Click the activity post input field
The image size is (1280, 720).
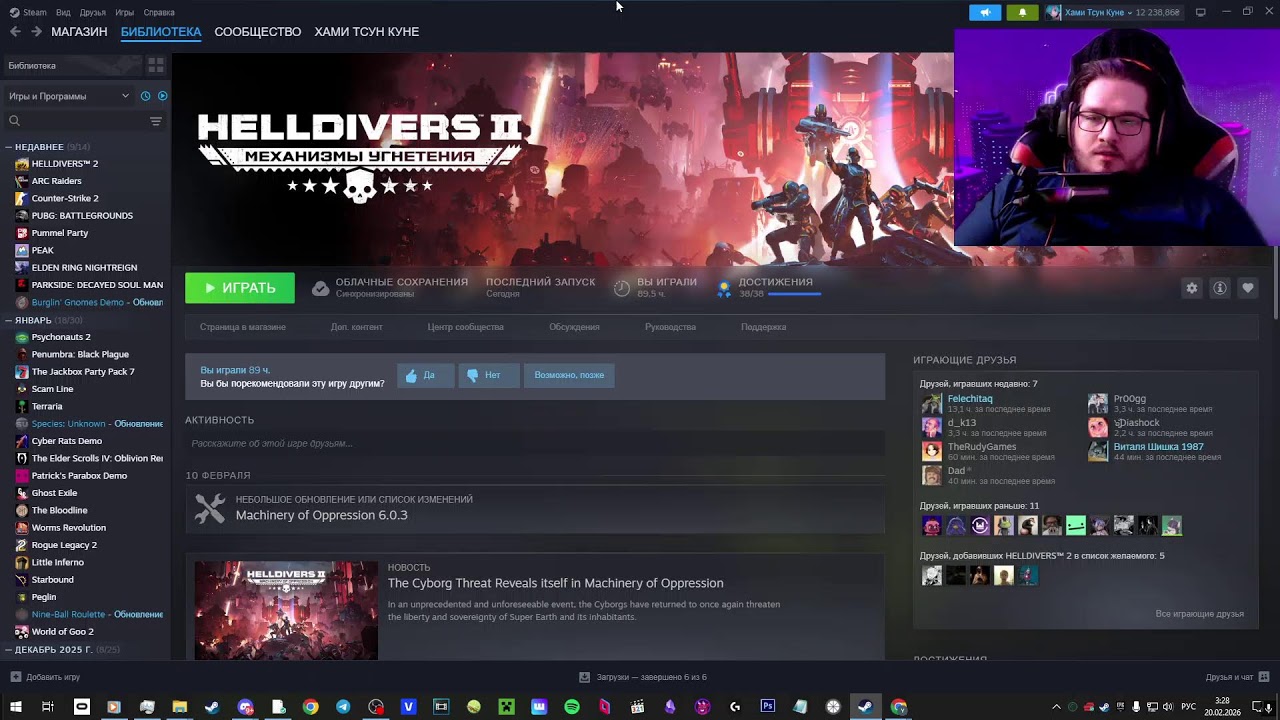pos(535,443)
